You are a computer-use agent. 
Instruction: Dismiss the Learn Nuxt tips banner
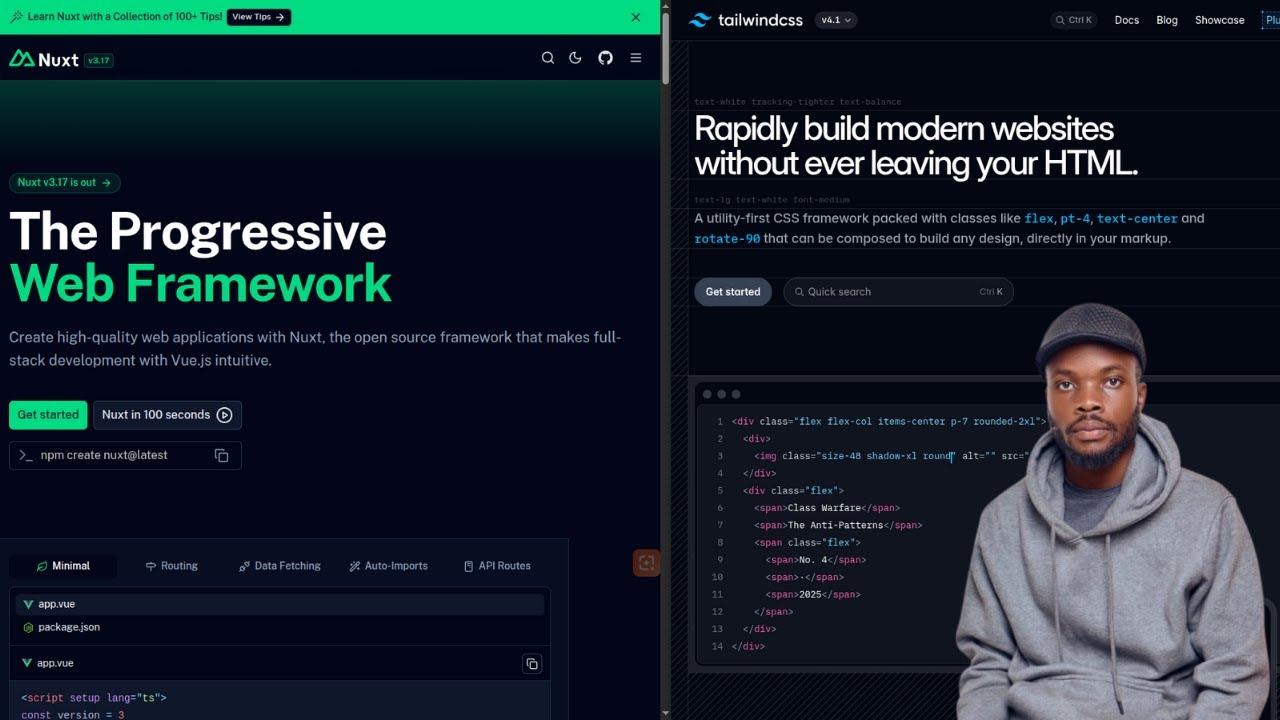click(x=636, y=17)
